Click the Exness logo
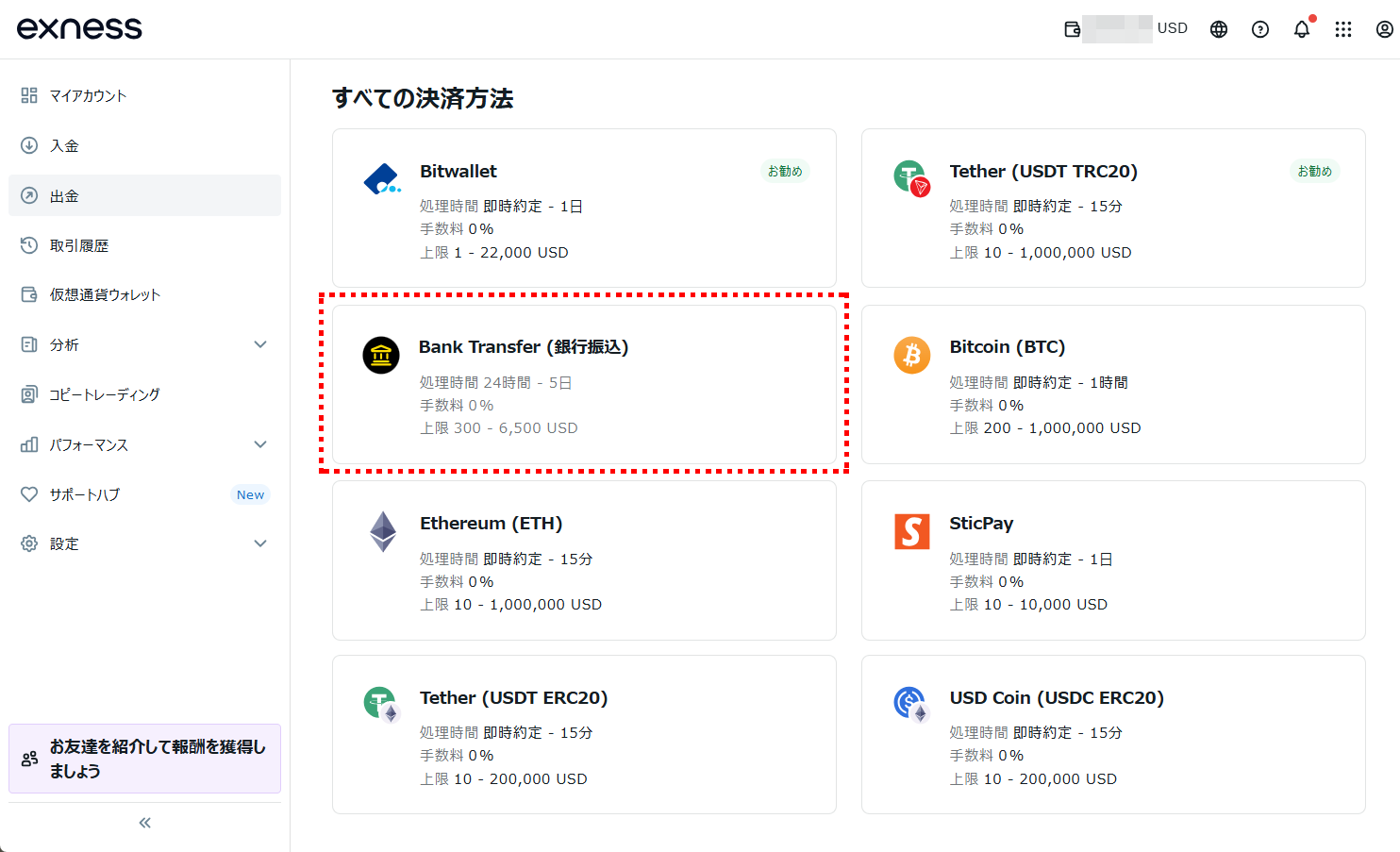 (79, 28)
